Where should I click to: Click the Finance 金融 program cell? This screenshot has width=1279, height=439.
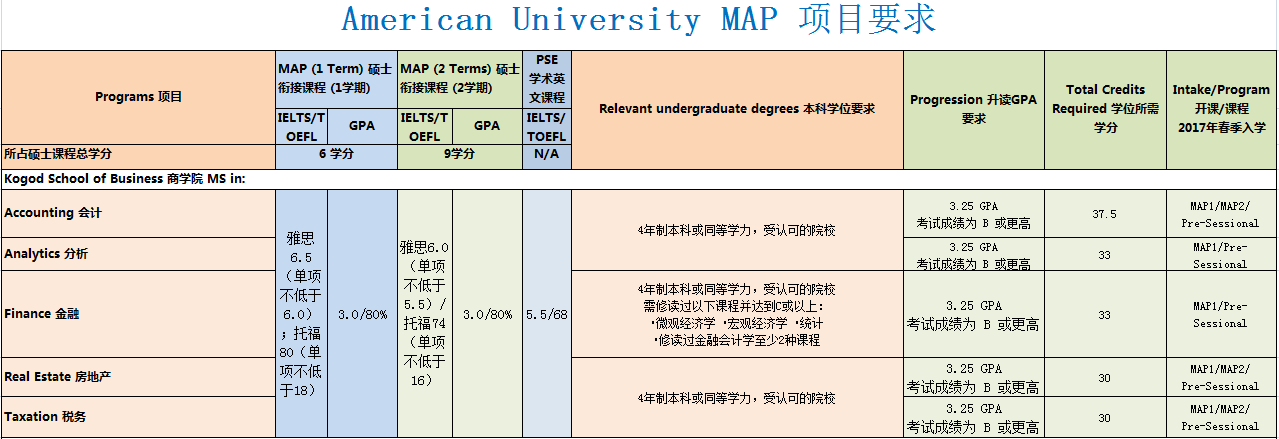point(138,314)
